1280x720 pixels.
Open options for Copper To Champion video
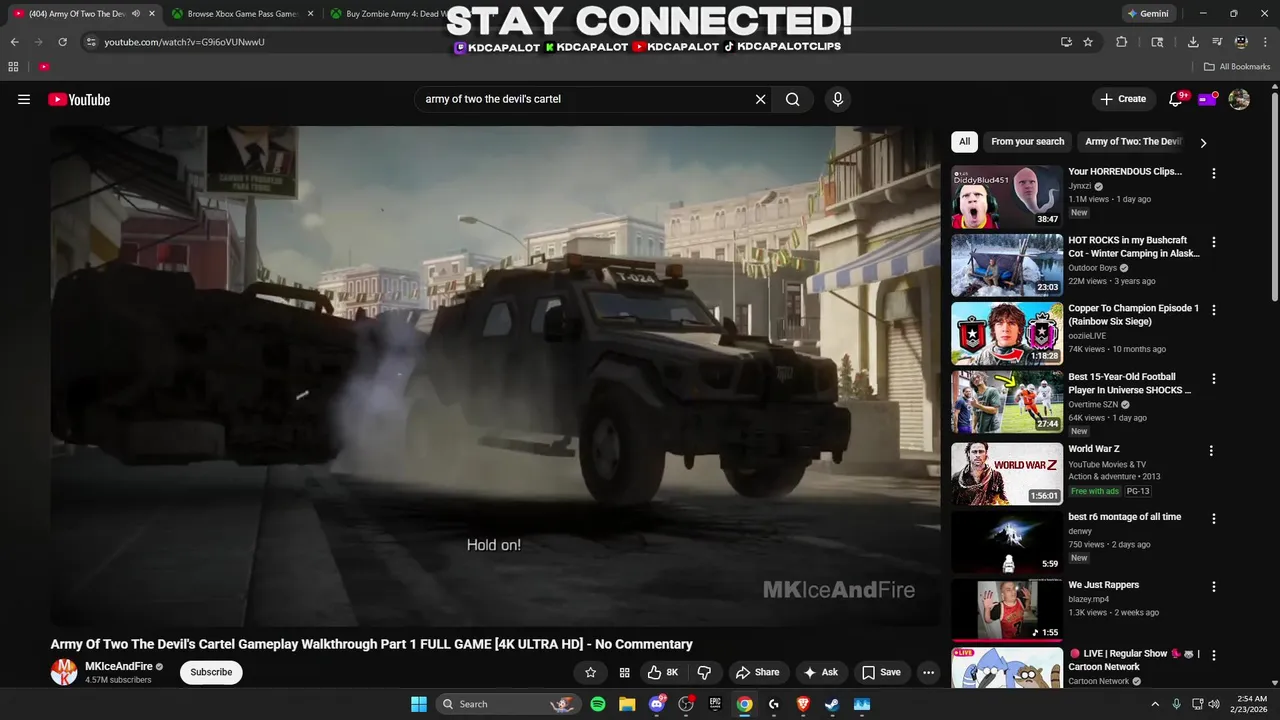point(1213,310)
